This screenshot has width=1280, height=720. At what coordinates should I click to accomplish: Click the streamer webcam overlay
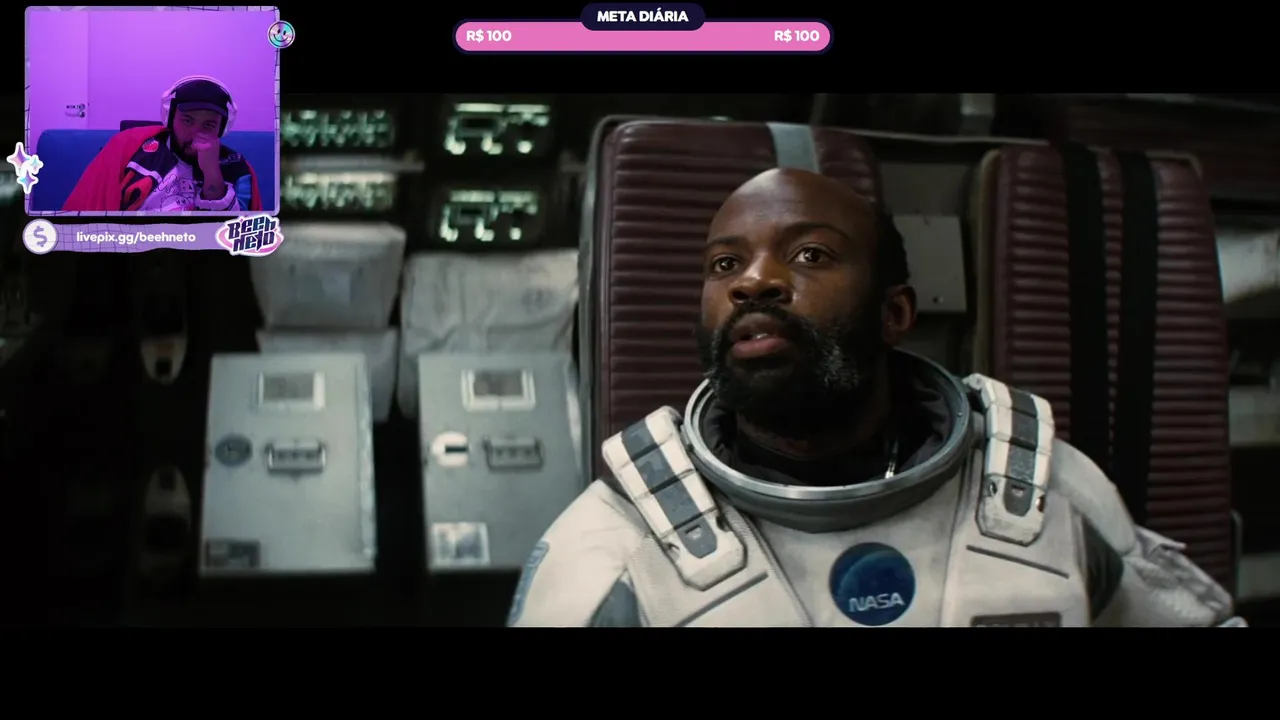click(x=152, y=111)
